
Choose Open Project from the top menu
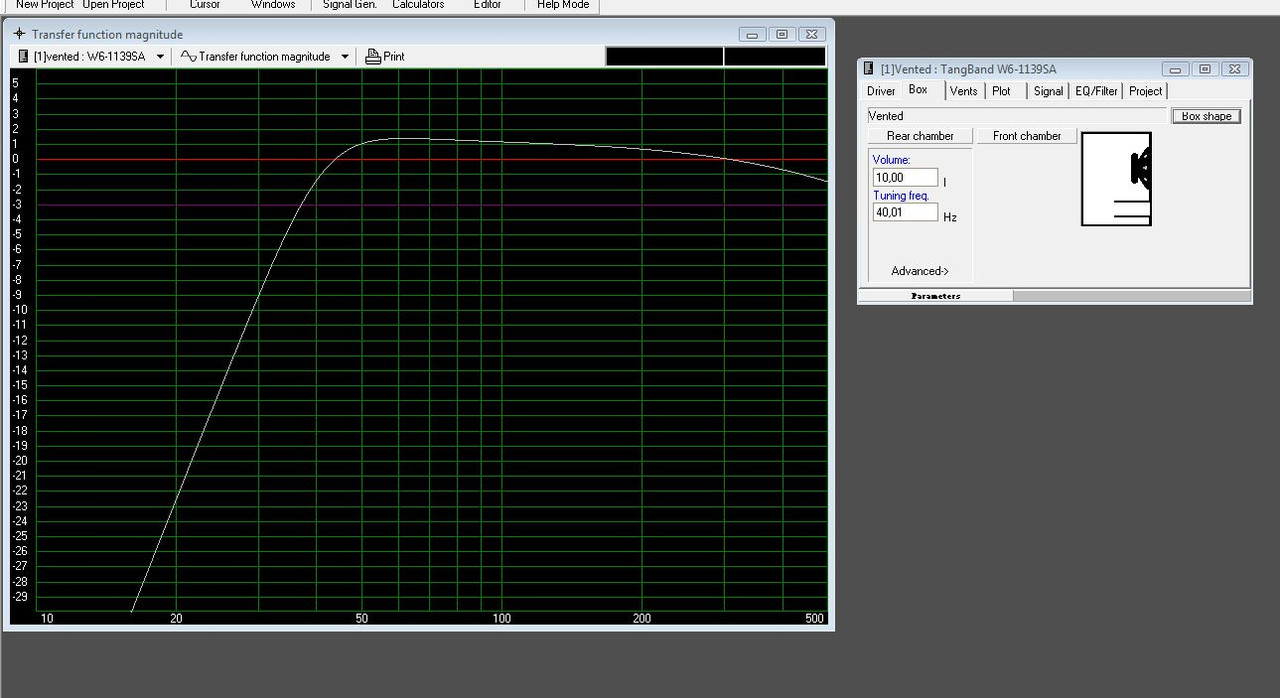point(114,5)
